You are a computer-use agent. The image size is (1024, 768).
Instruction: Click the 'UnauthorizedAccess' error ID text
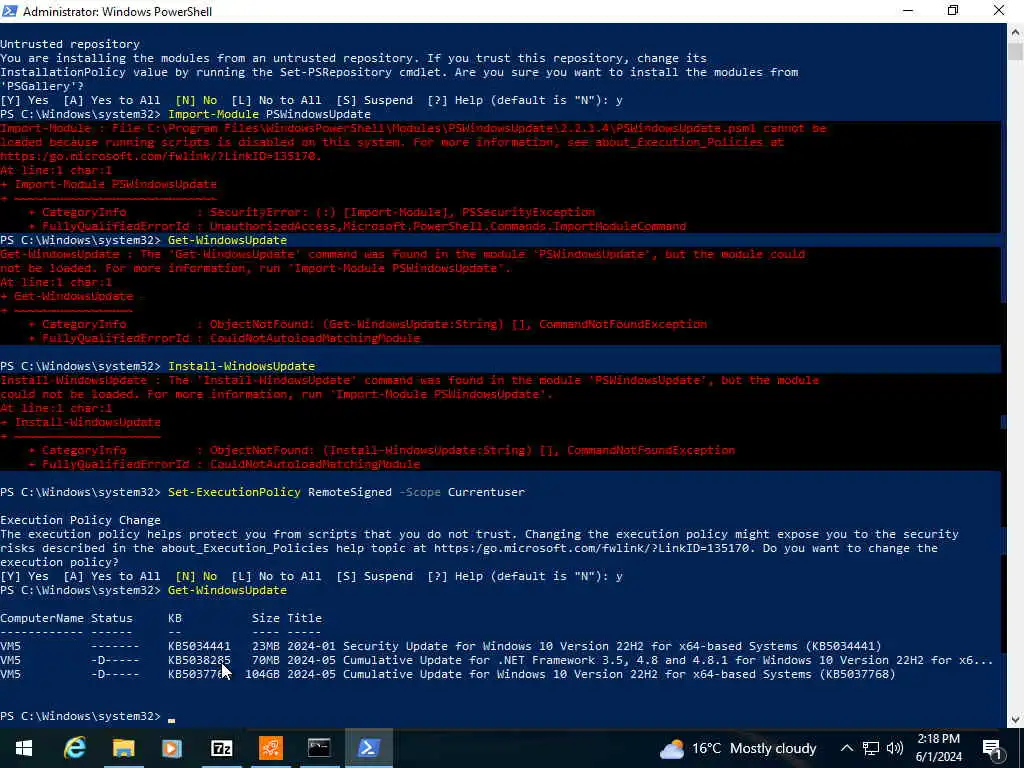pos(273,226)
